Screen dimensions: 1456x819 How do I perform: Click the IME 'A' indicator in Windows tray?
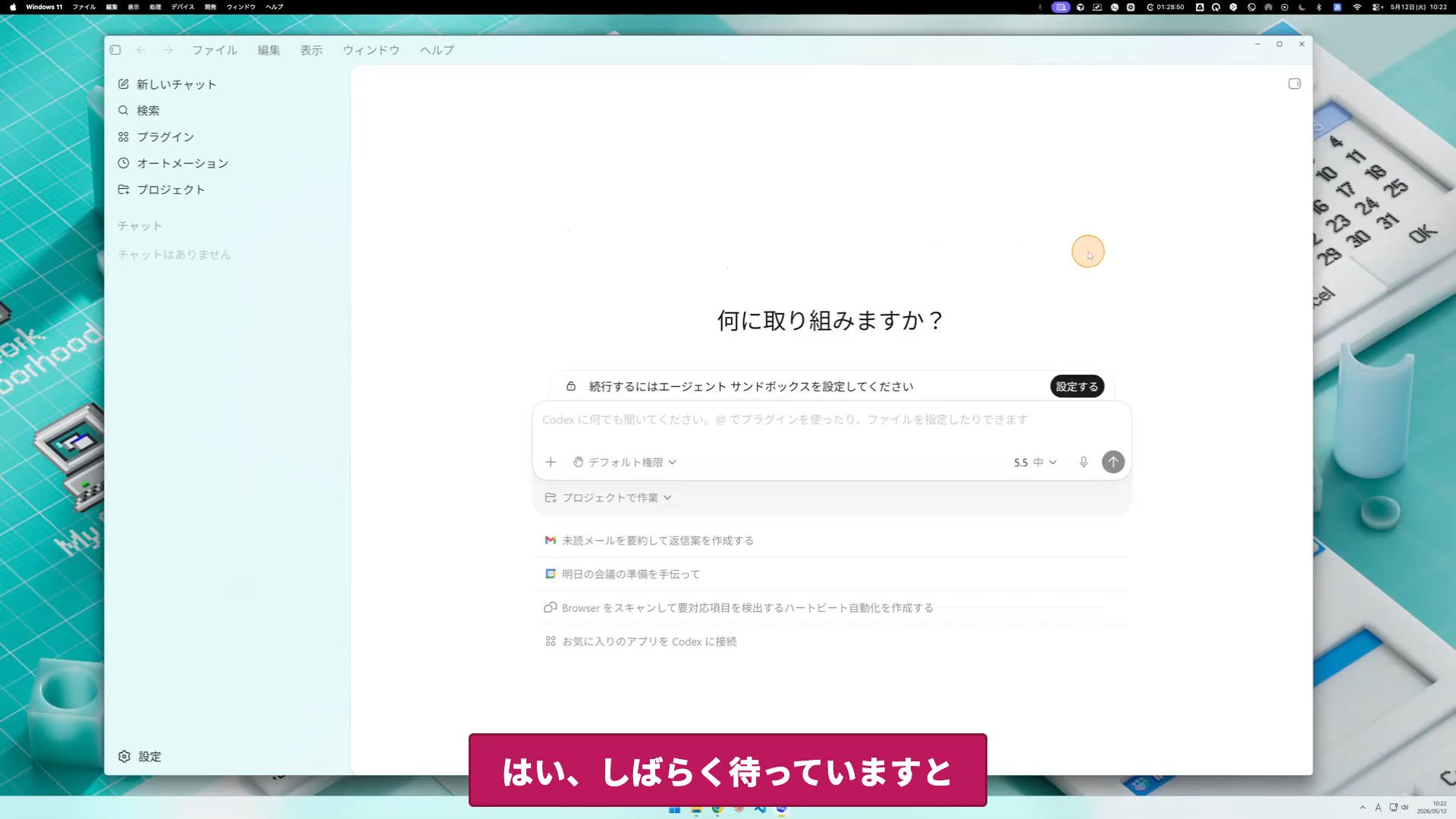pyautogui.click(x=1378, y=808)
